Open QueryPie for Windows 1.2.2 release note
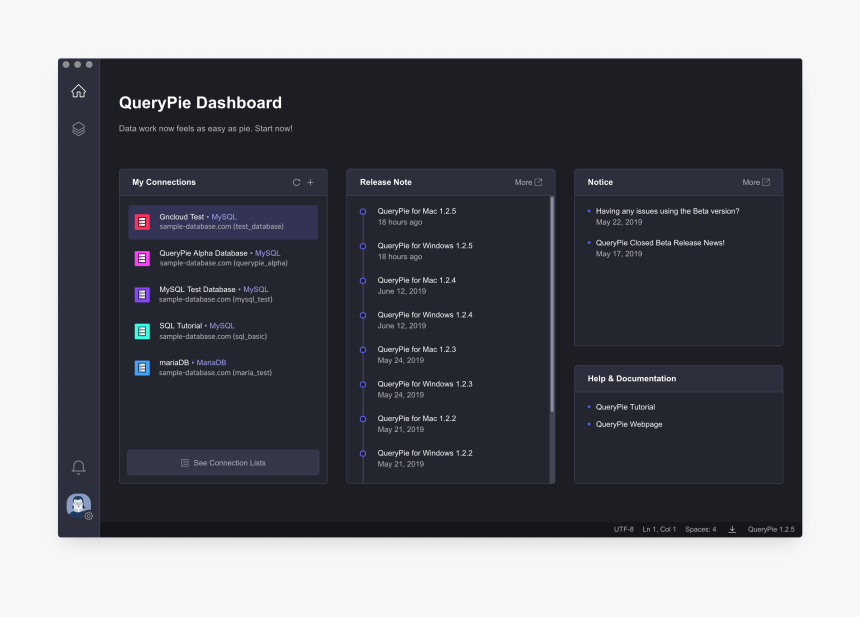Screen dimensions: 860x617 pyautogui.click(x=425, y=453)
